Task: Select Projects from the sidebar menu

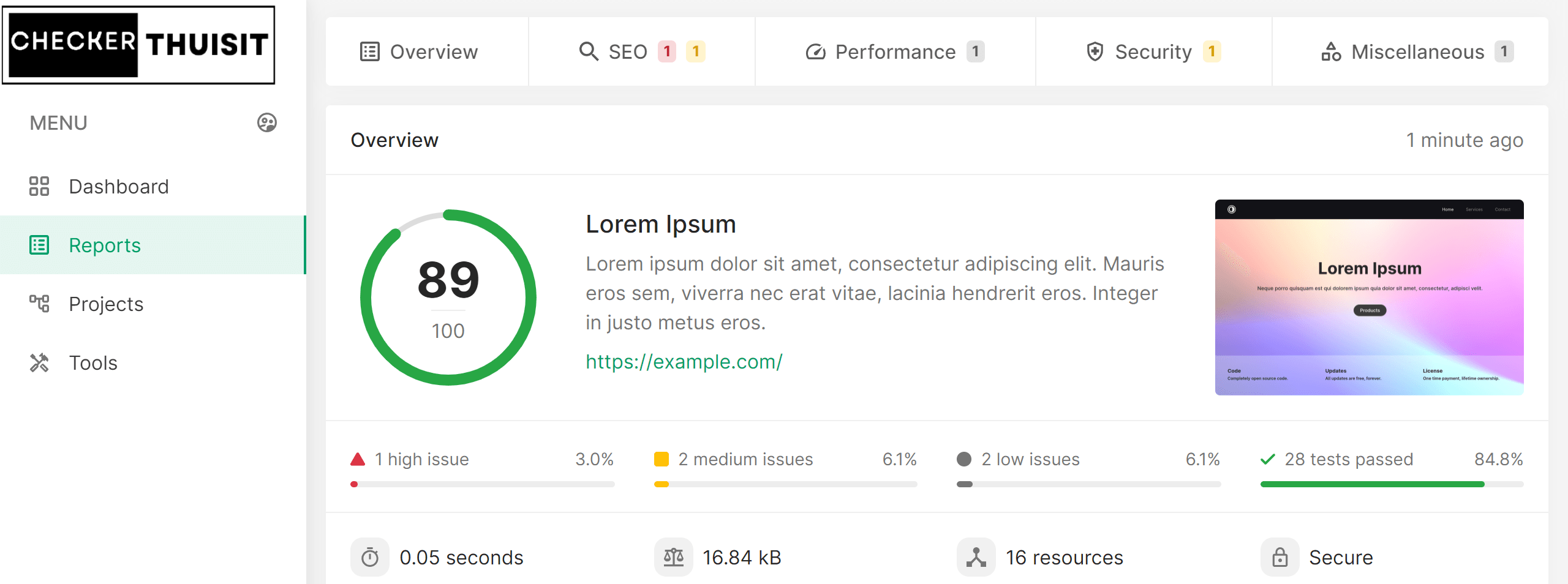Action: [x=105, y=304]
